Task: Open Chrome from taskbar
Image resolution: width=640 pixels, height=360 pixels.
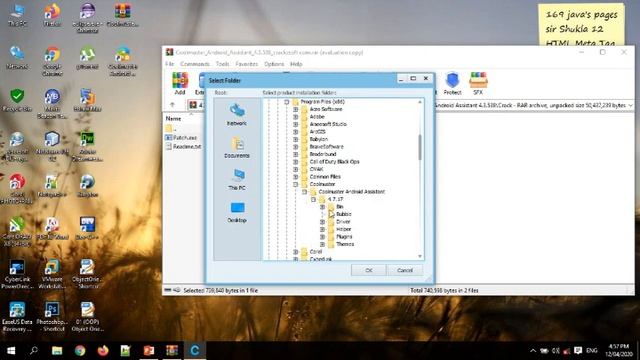Action: tap(80, 351)
